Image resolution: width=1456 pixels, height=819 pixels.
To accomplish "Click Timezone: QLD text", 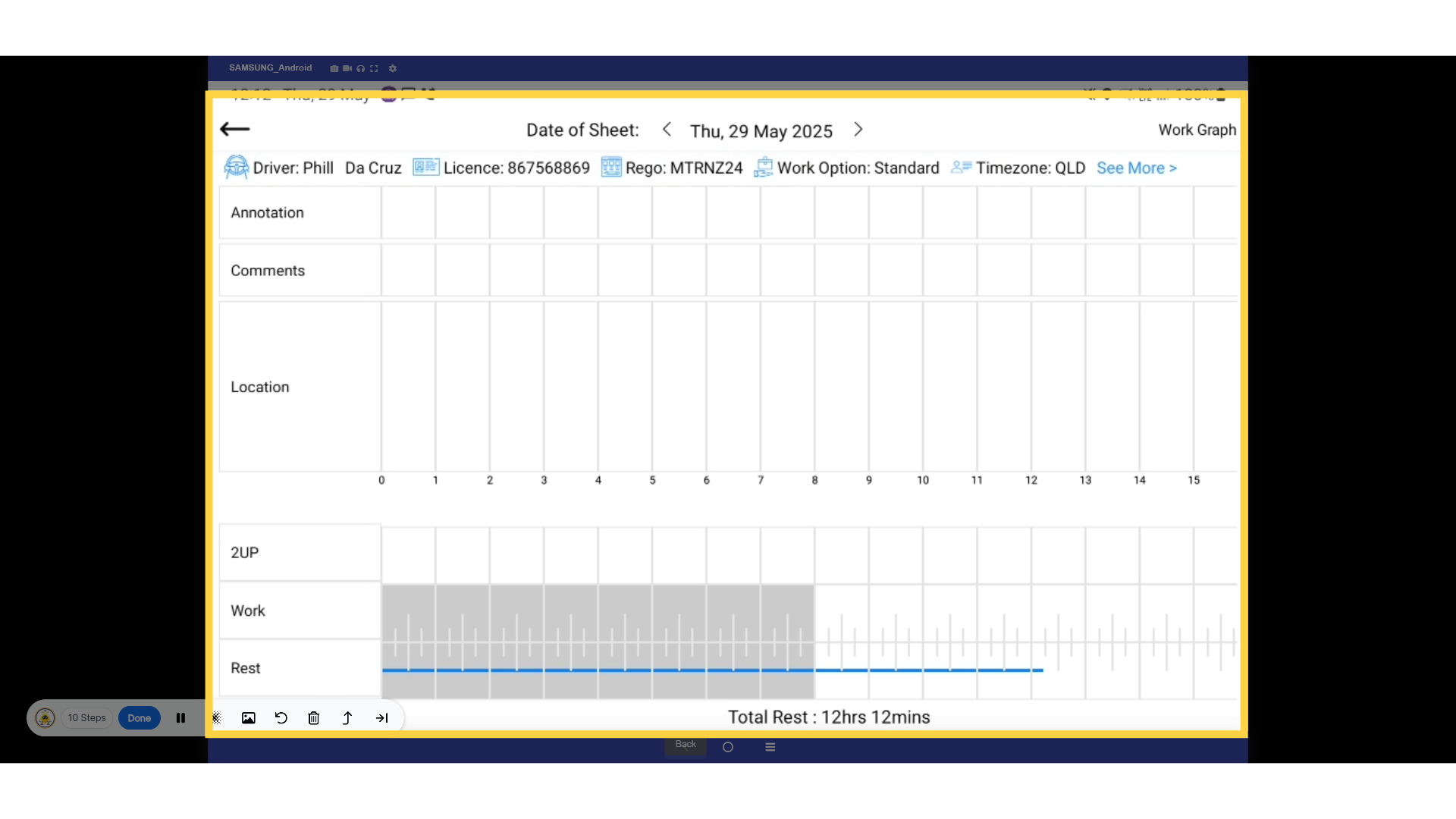I will tap(1031, 168).
